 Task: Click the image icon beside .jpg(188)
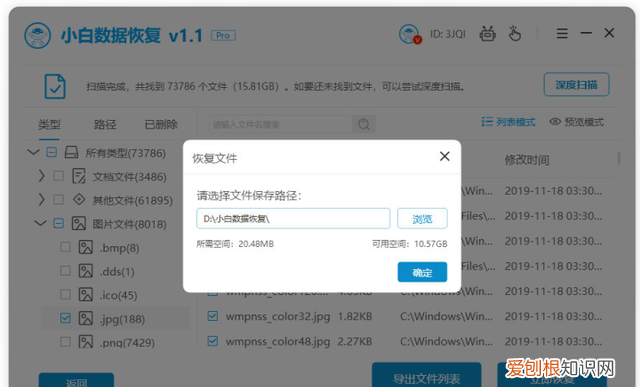(86, 318)
